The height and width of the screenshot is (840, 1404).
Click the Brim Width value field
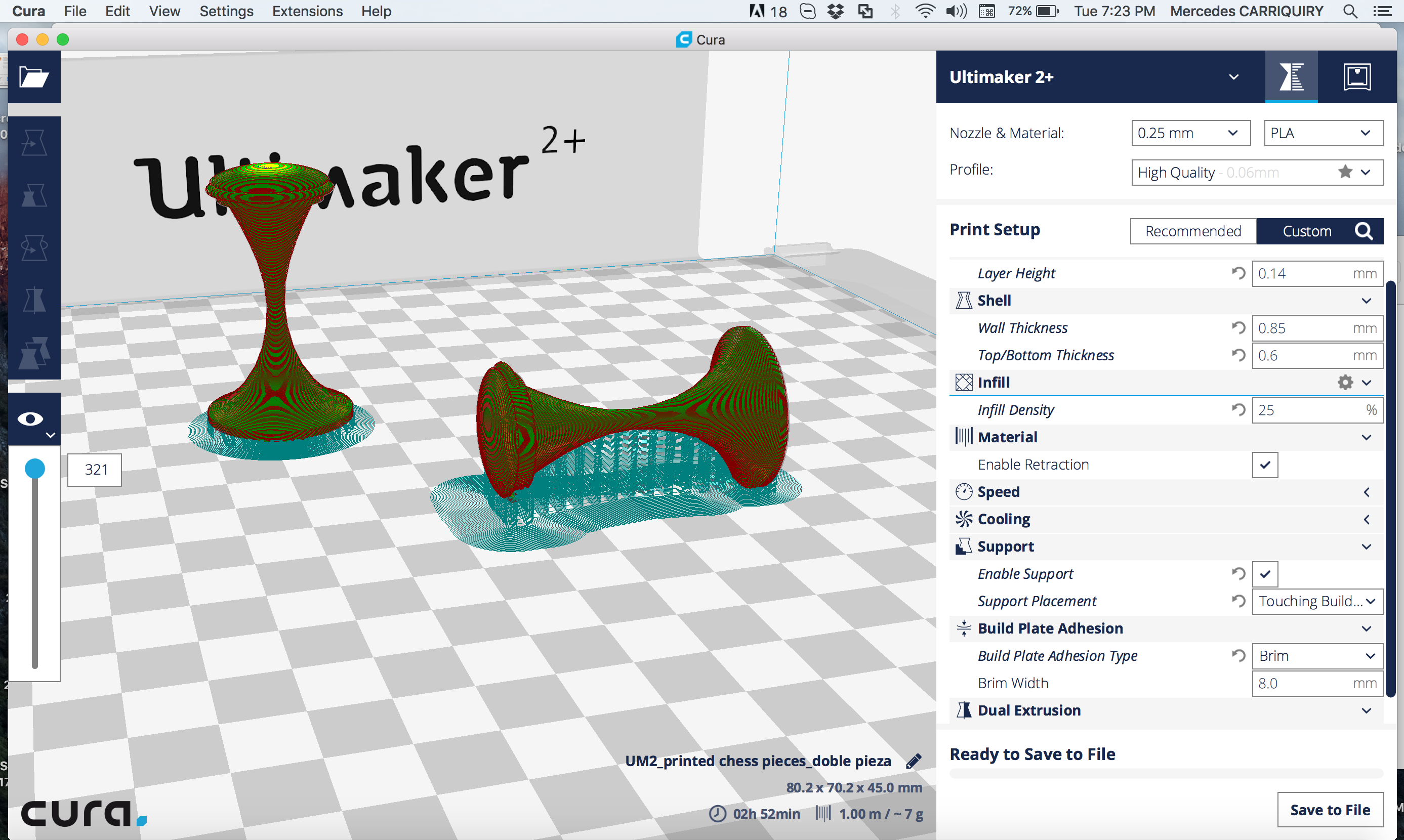(x=1317, y=683)
